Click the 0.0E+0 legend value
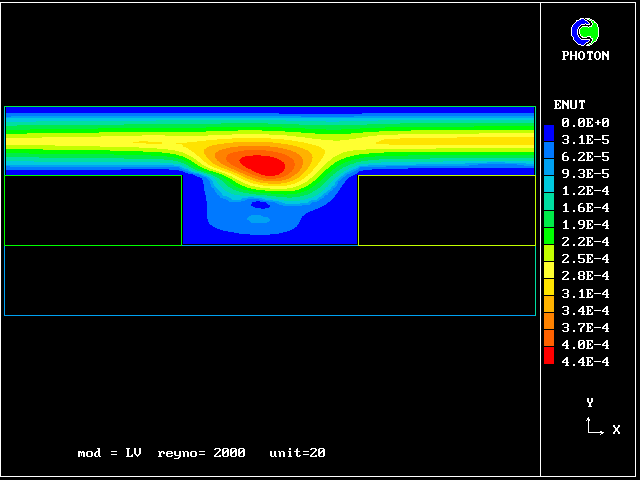 [585, 123]
